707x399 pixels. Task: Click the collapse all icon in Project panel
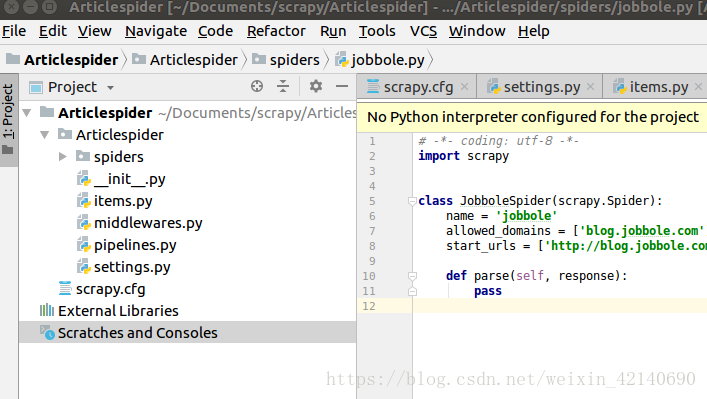click(x=283, y=86)
